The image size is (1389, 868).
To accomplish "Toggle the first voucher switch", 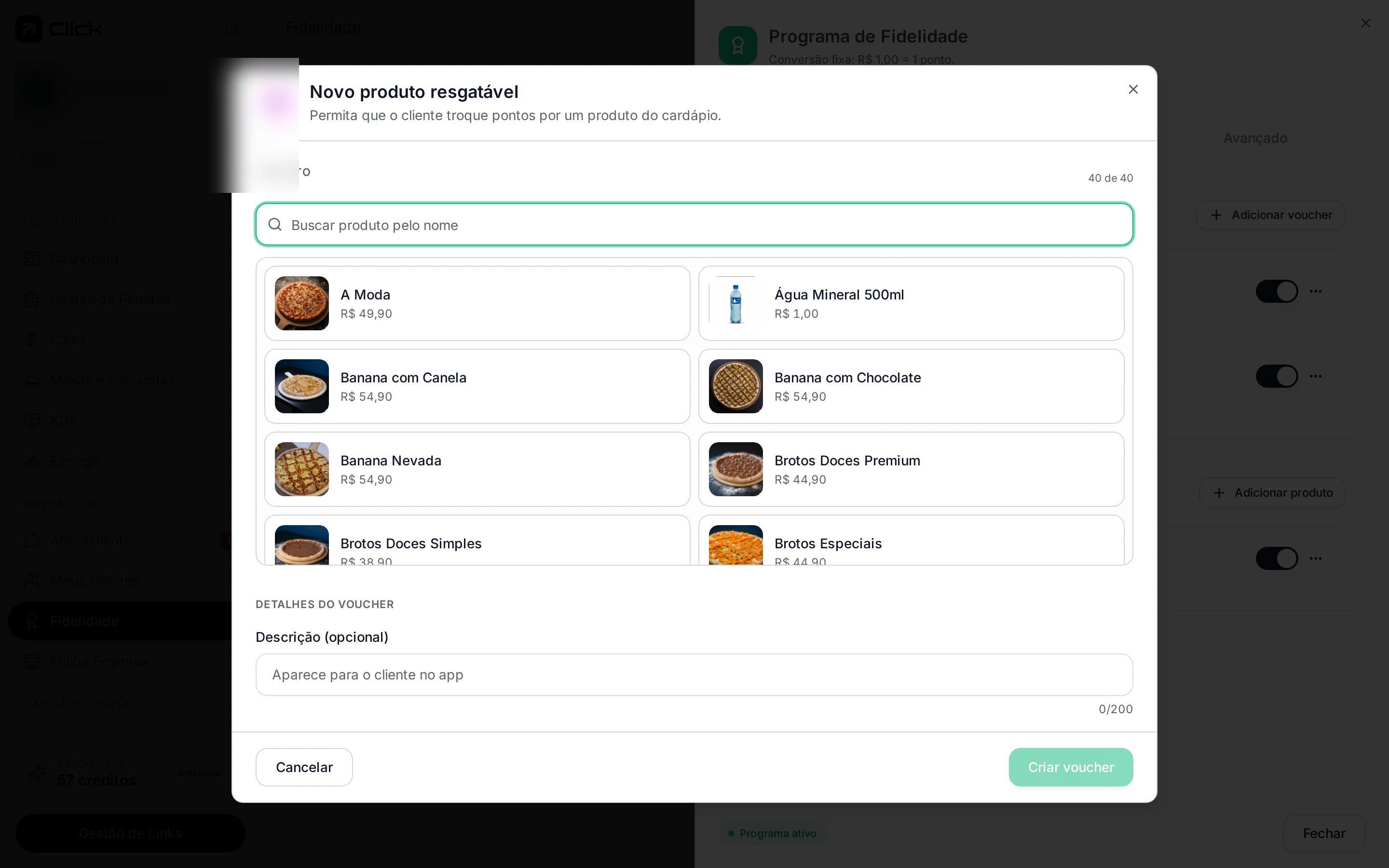I will tap(1277, 291).
